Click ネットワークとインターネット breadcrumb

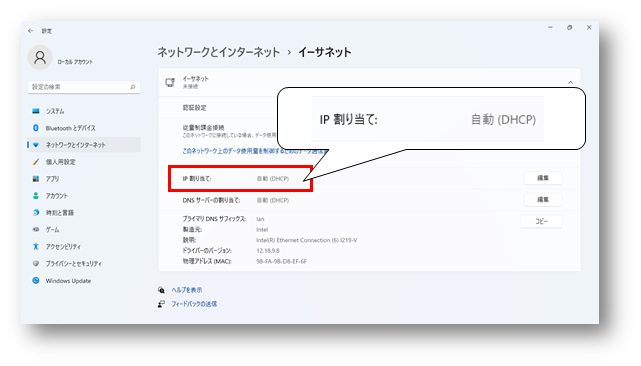(x=219, y=52)
